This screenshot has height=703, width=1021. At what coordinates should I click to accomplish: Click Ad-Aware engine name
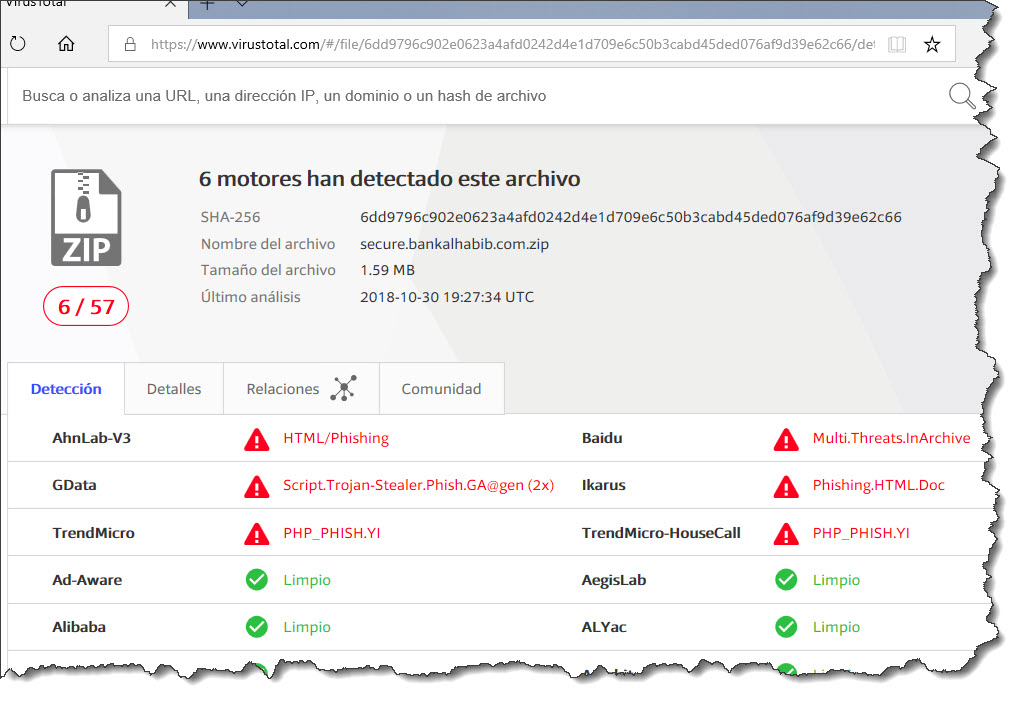coord(87,580)
